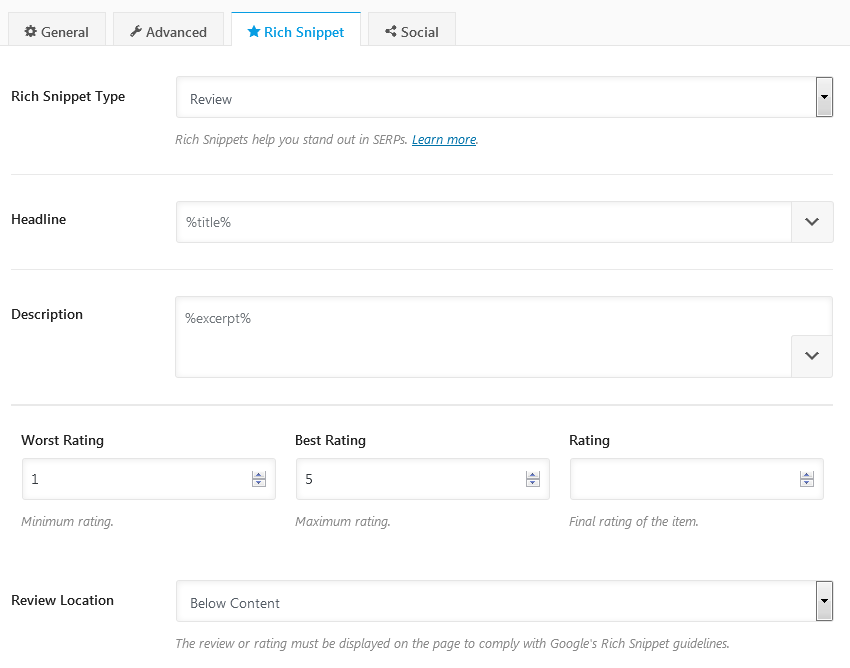Screen dimensions: 850x668
Task: Expand the Description variables chevron
Action: click(x=812, y=356)
